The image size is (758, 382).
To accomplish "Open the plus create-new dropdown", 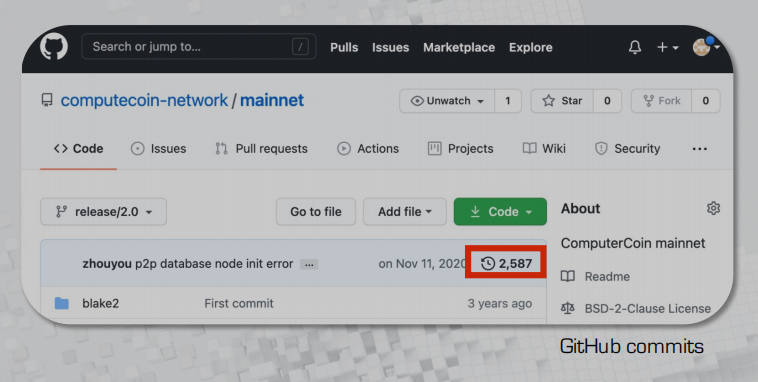I will pos(668,47).
